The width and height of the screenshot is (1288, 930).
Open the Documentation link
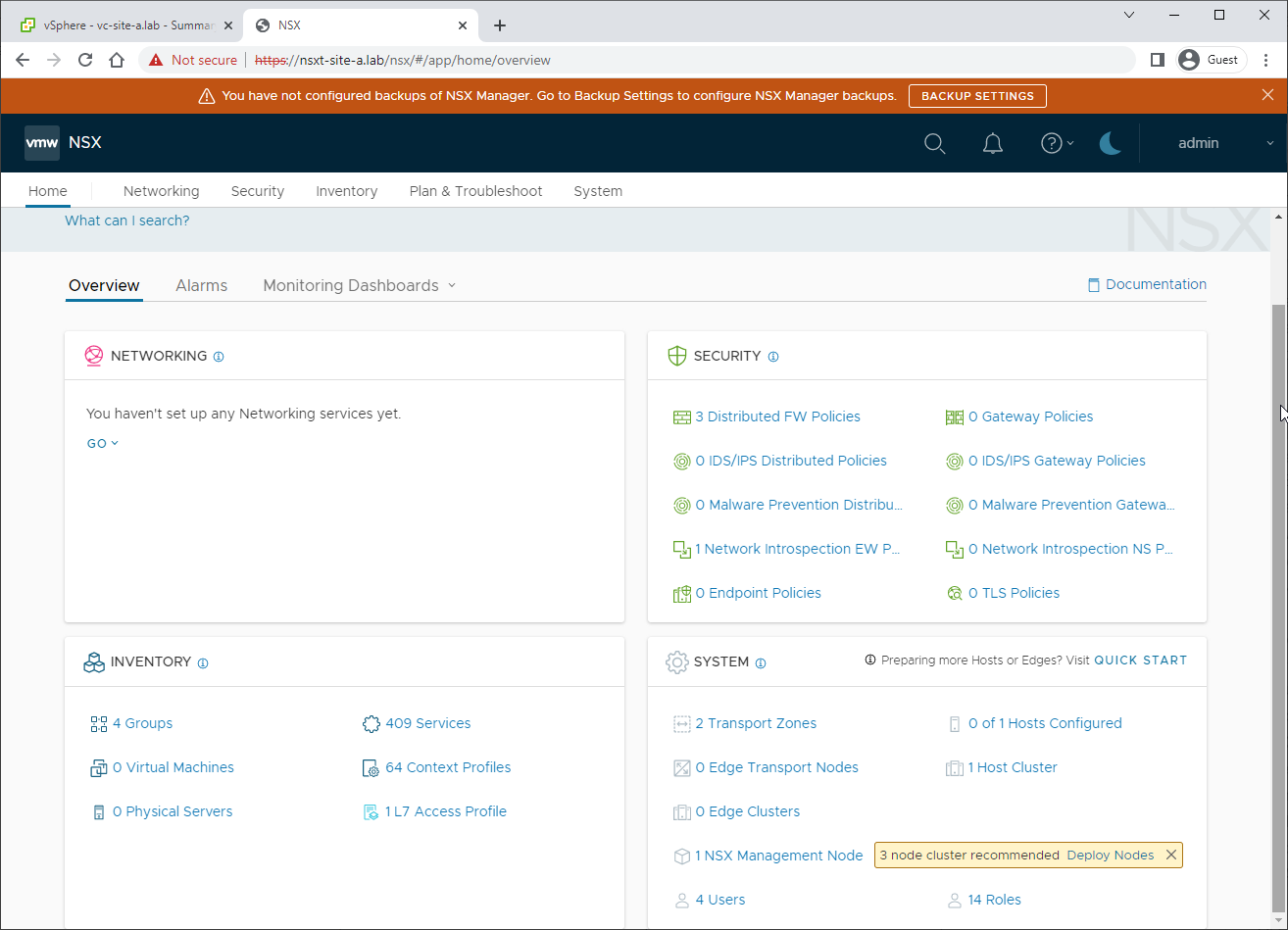tap(1147, 284)
